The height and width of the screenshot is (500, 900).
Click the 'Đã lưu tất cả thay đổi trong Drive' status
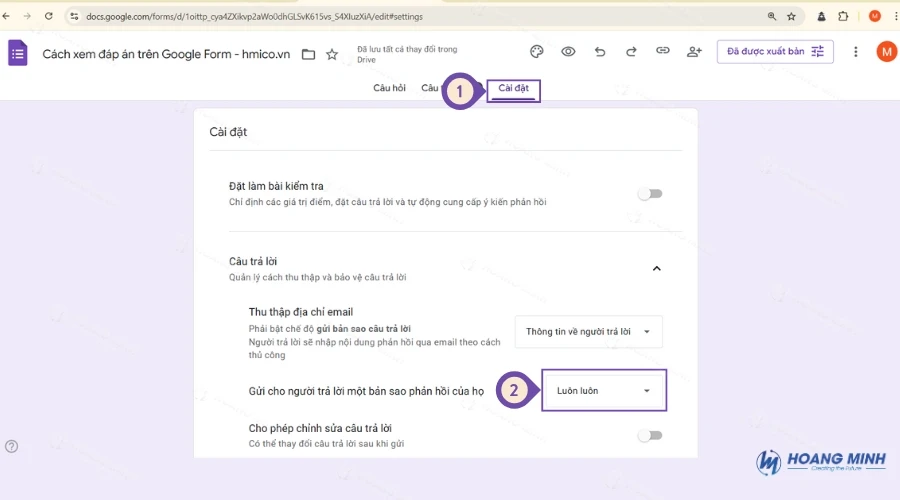[x=407, y=55]
